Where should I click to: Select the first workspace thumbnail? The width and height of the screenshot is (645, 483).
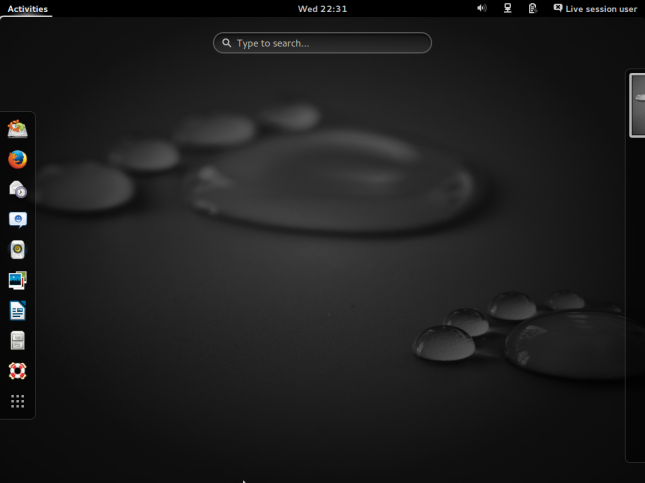coord(638,105)
